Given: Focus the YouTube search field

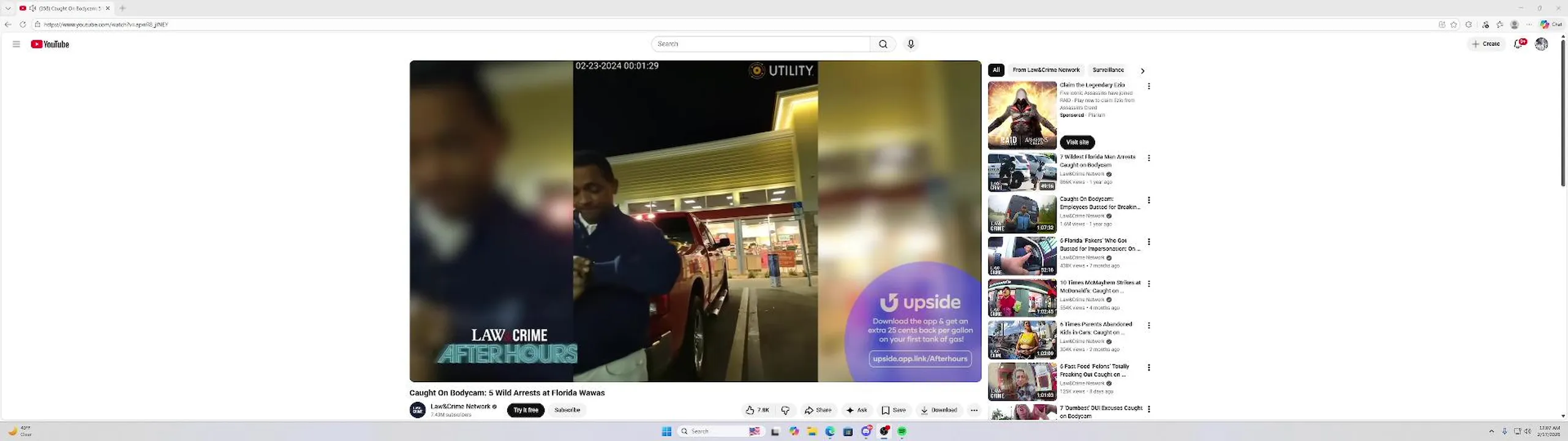Looking at the screenshot, I should coord(761,44).
